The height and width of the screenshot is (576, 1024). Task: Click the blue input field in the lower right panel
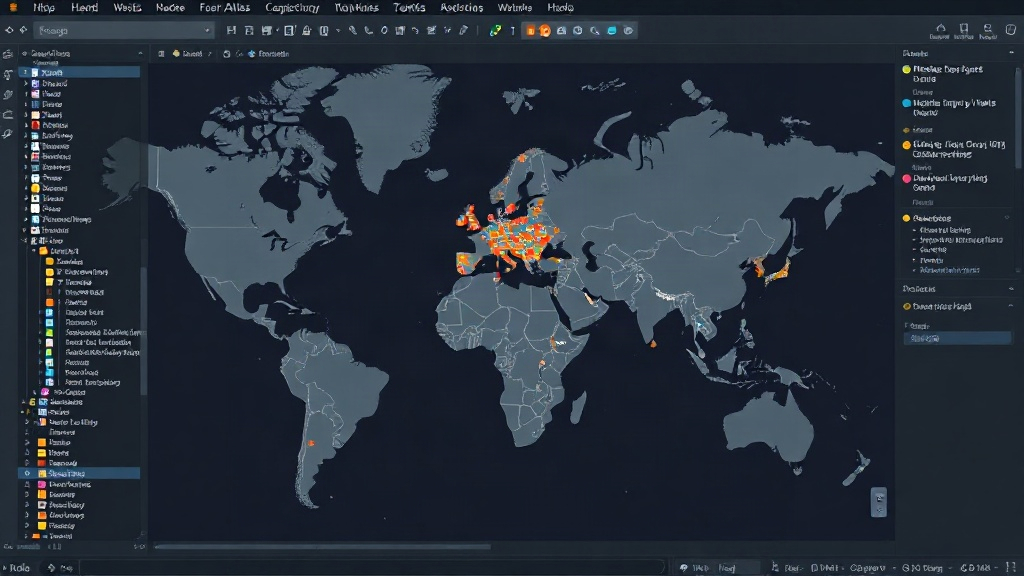957,338
